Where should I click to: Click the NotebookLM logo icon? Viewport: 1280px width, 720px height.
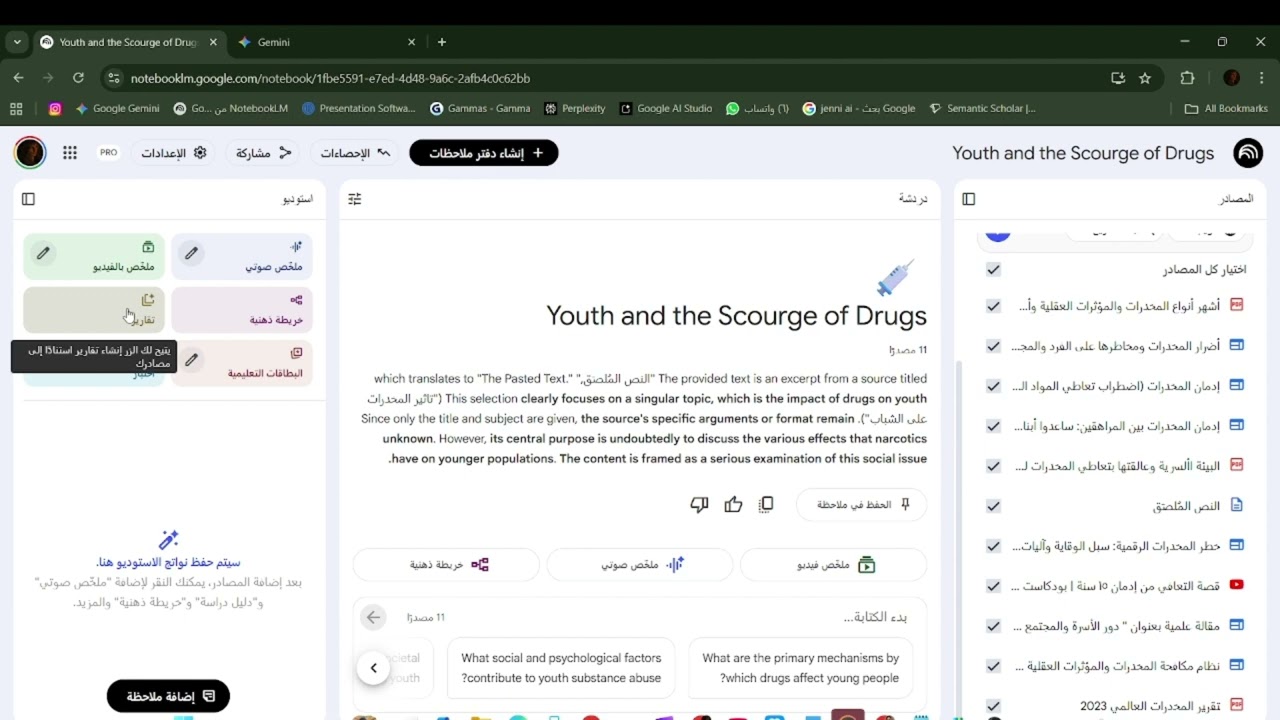[1248, 153]
